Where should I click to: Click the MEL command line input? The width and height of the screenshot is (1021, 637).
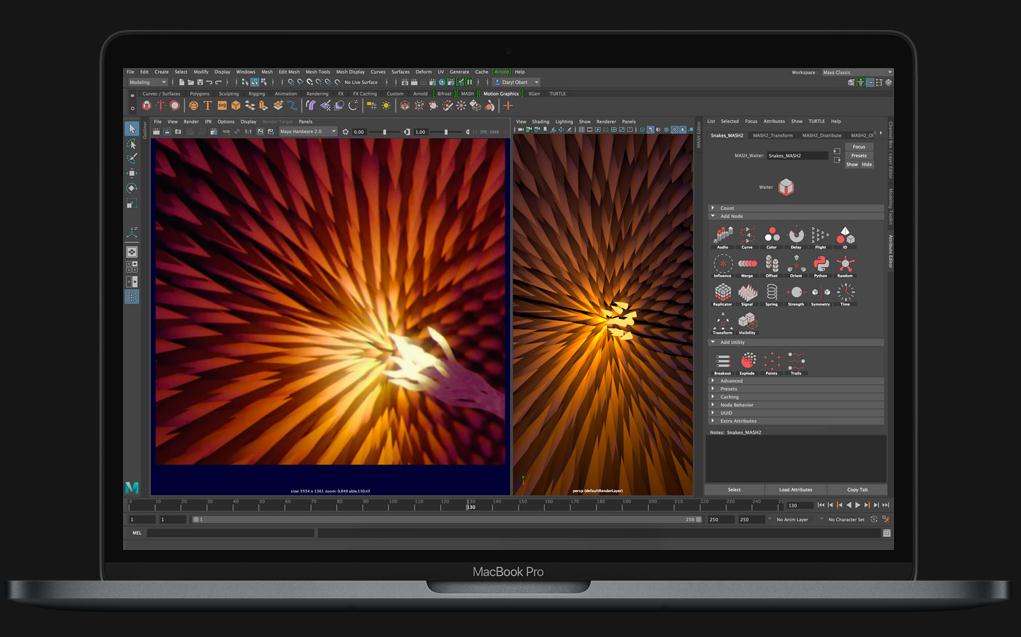(231, 533)
